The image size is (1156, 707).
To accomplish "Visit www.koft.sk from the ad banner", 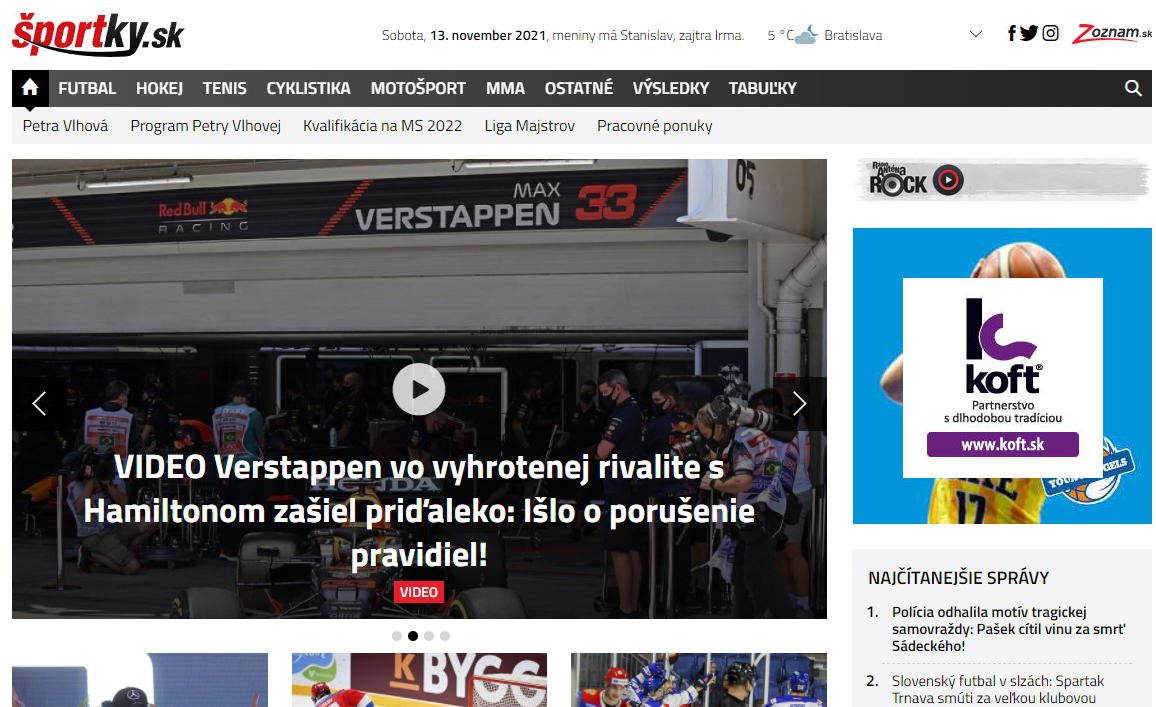I will click(x=1002, y=445).
